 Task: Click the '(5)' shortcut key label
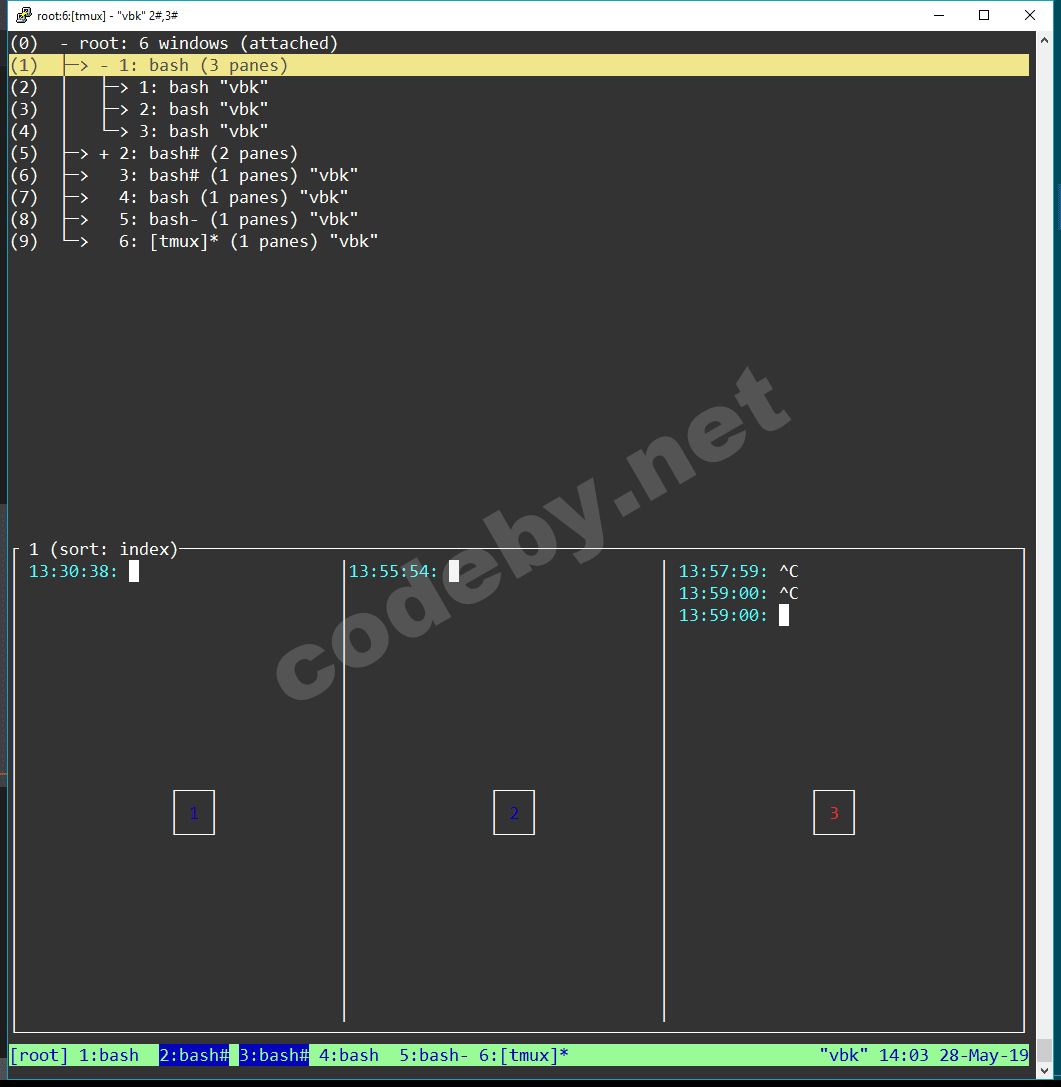pos(24,154)
